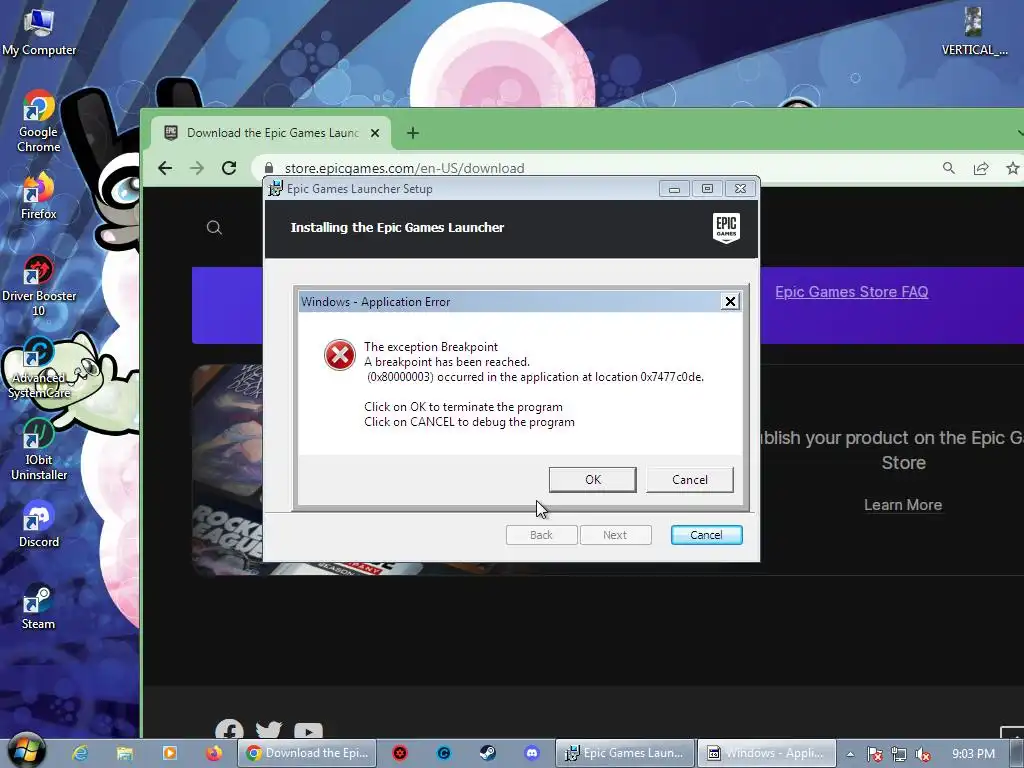Click the disabled Back button in Setup
Screen dimensions: 1024x768
point(541,535)
